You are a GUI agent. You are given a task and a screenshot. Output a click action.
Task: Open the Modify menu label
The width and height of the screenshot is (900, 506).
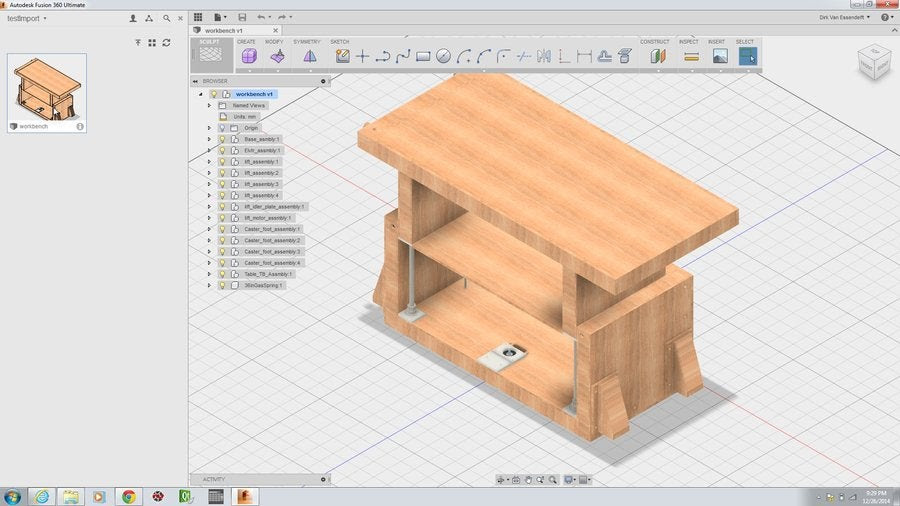coord(274,42)
